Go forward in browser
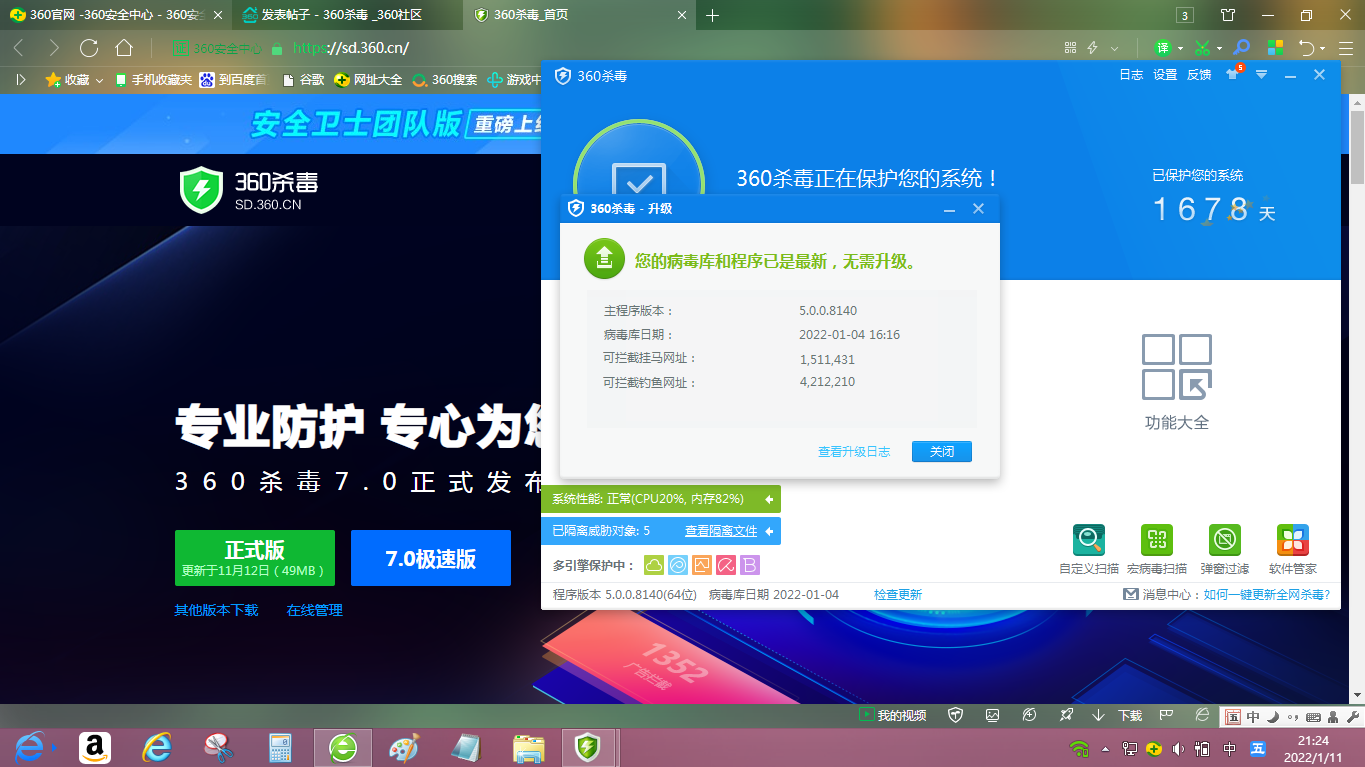Image resolution: width=1365 pixels, height=767 pixels. coord(54,47)
